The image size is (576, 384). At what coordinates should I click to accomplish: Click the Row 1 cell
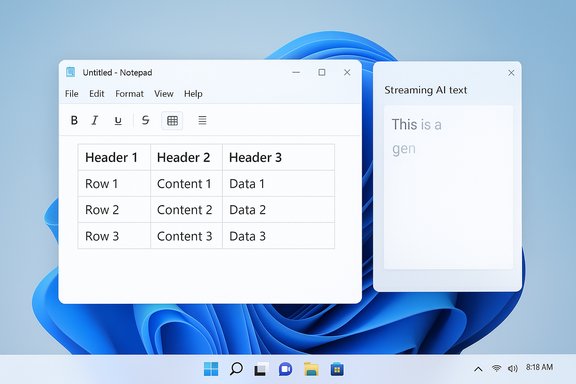coord(114,183)
